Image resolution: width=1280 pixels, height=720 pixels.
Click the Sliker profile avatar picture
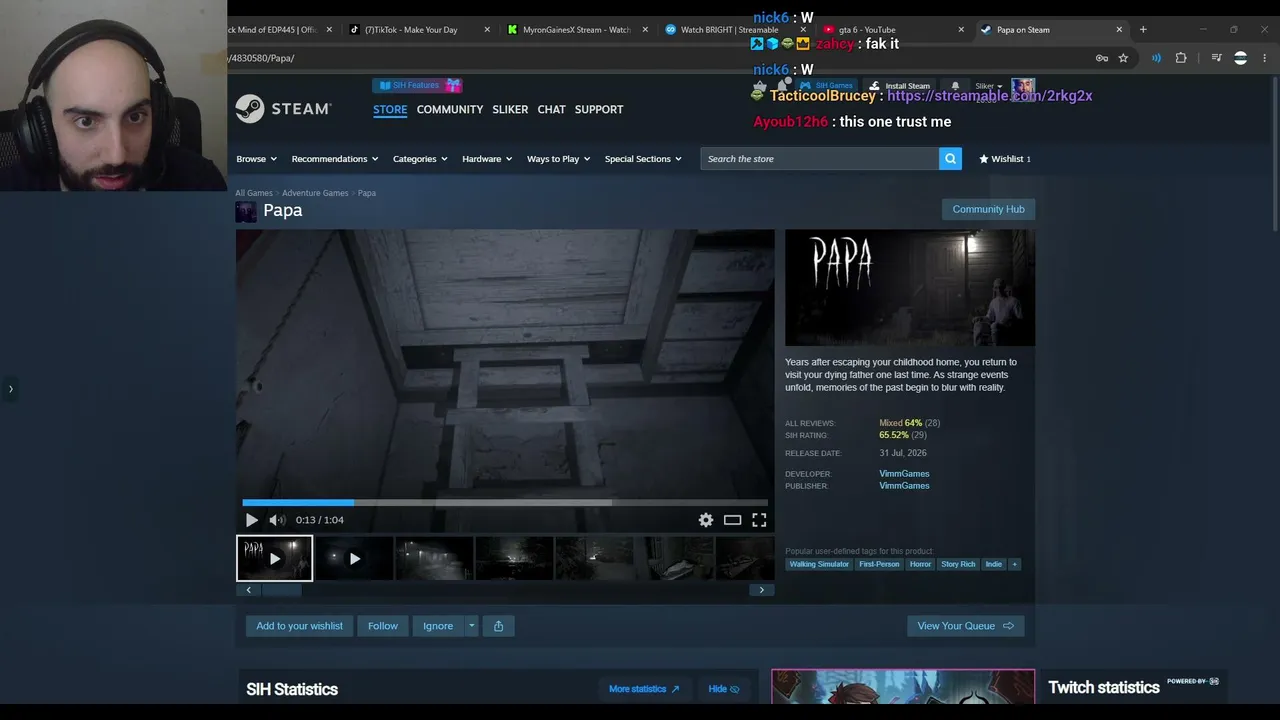tap(1023, 88)
